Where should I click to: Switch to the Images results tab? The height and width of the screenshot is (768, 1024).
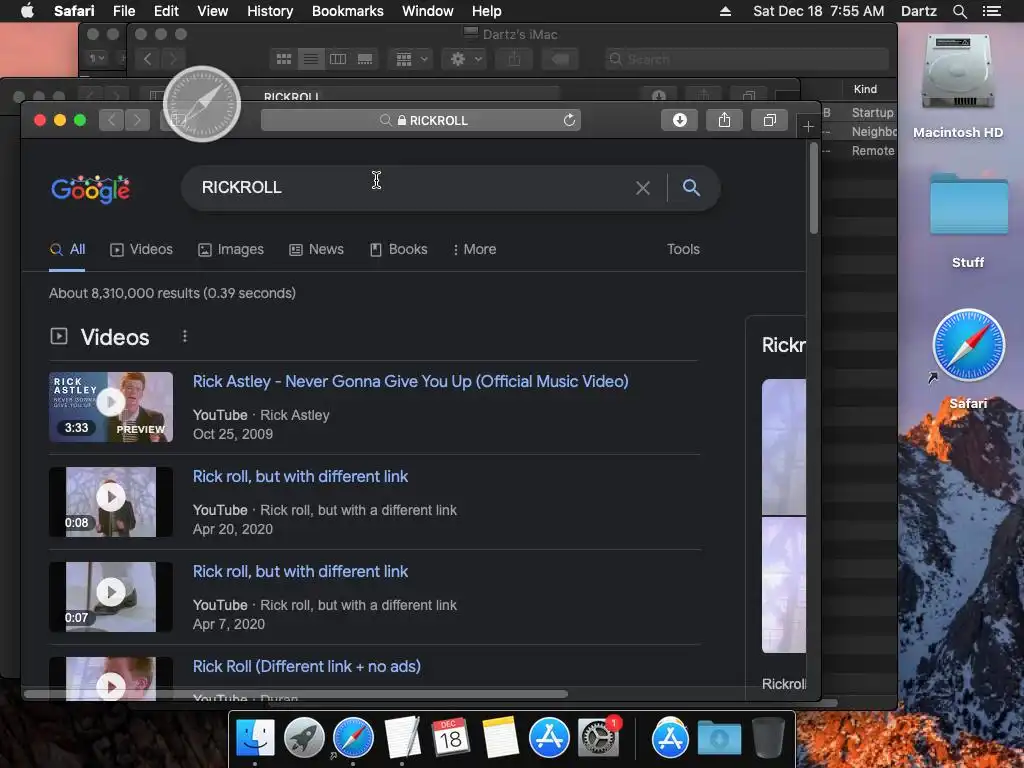click(231, 249)
